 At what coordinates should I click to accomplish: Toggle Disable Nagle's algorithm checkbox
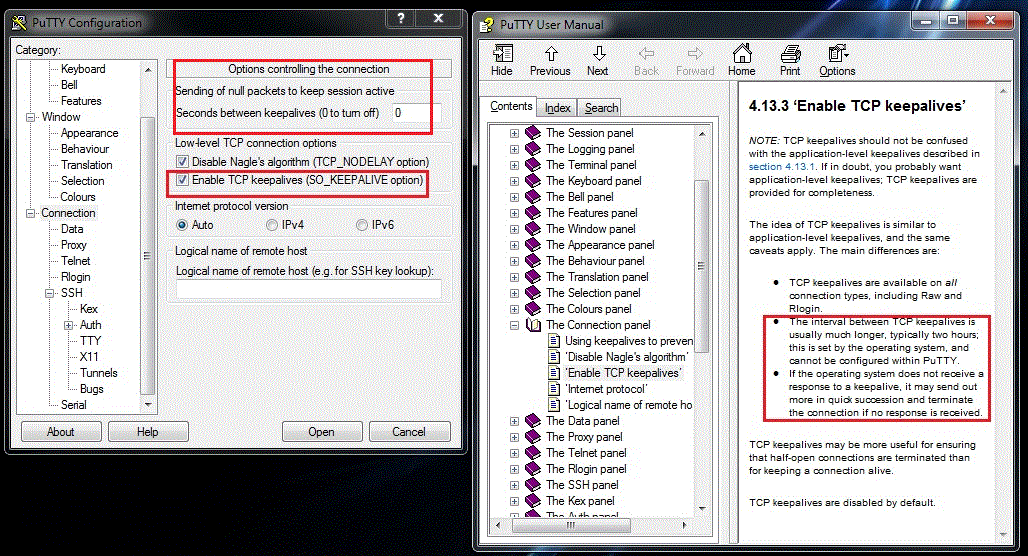click(182, 161)
